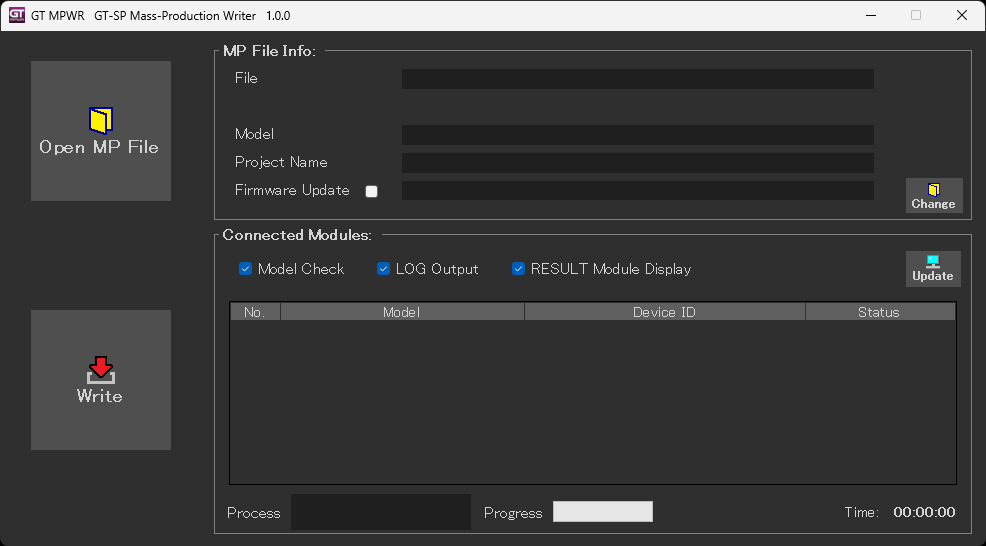Sort by Model column header
Image resolution: width=986 pixels, height=546 pixels.
click(402, 312)
